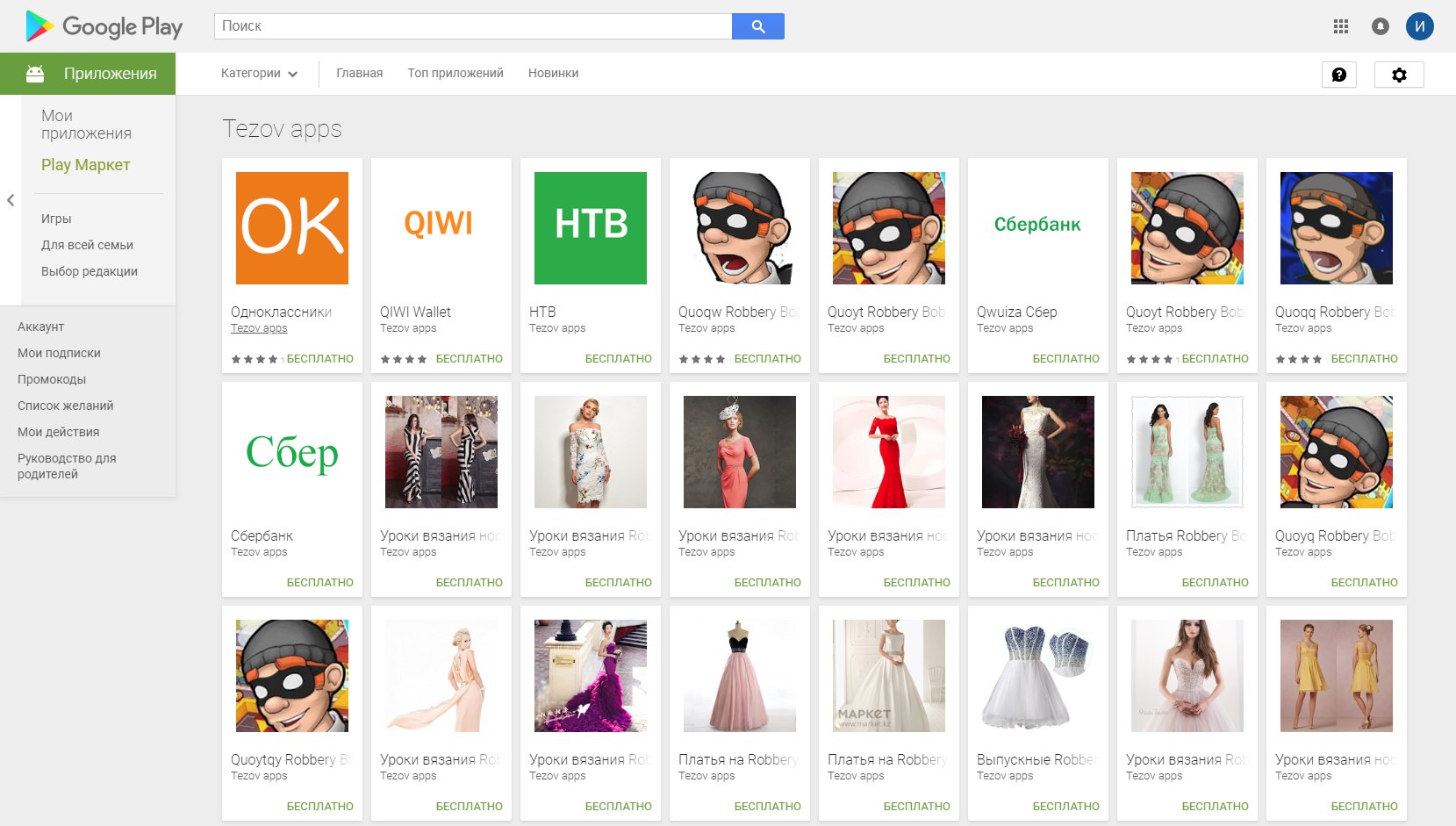The height and width of the screenshot is (826, 1456).
Task: Click БЕСПЛАТНО on the НТВ card
Action: [619, 359]
